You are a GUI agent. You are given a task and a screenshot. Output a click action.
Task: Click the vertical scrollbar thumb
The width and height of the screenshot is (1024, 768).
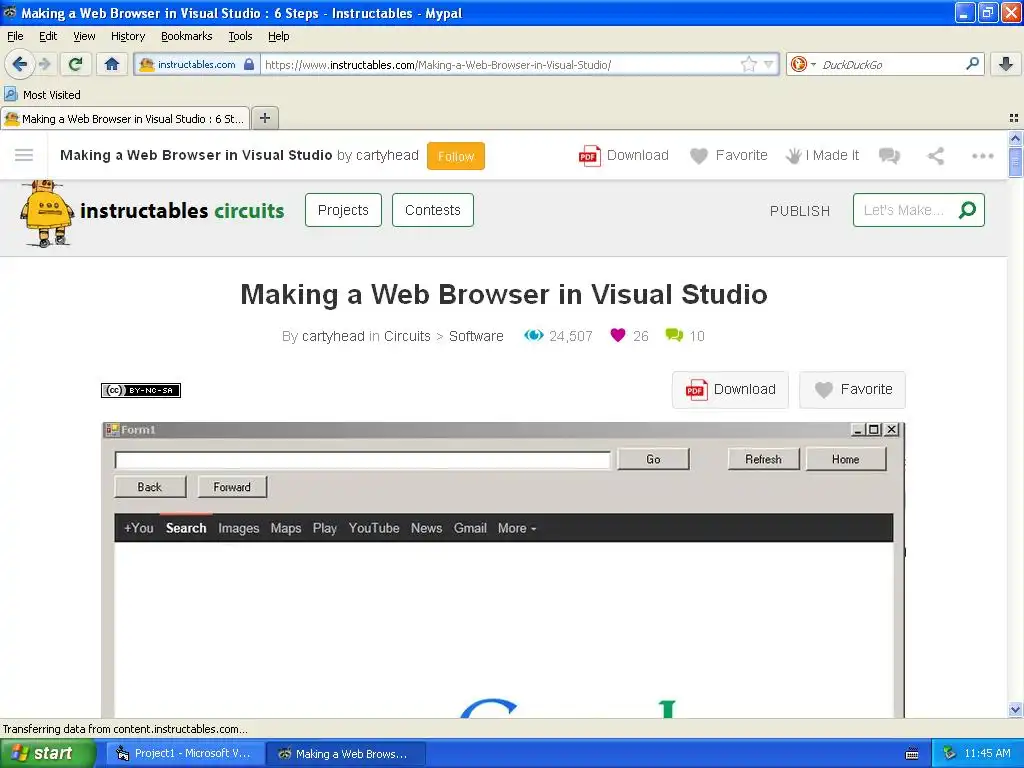click(x=1015, y=162)
